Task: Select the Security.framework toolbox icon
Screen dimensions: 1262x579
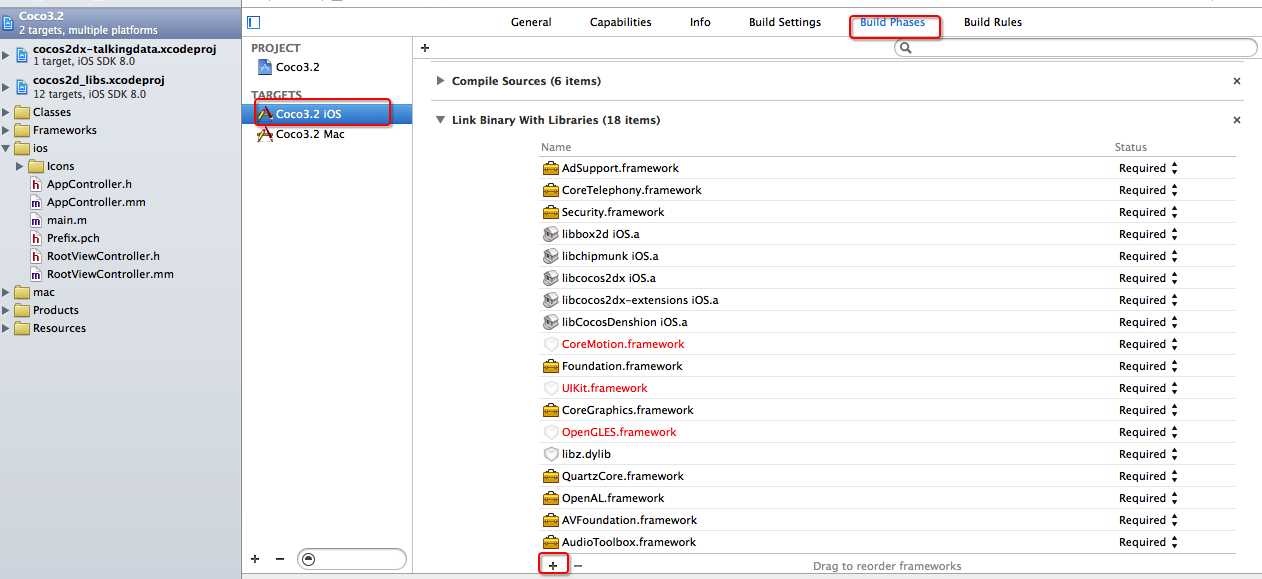Action: (x=550, y=212)
